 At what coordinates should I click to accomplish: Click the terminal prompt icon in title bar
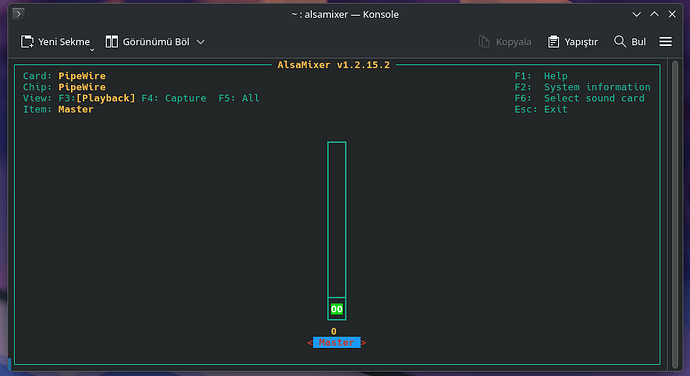click(18, 14)
